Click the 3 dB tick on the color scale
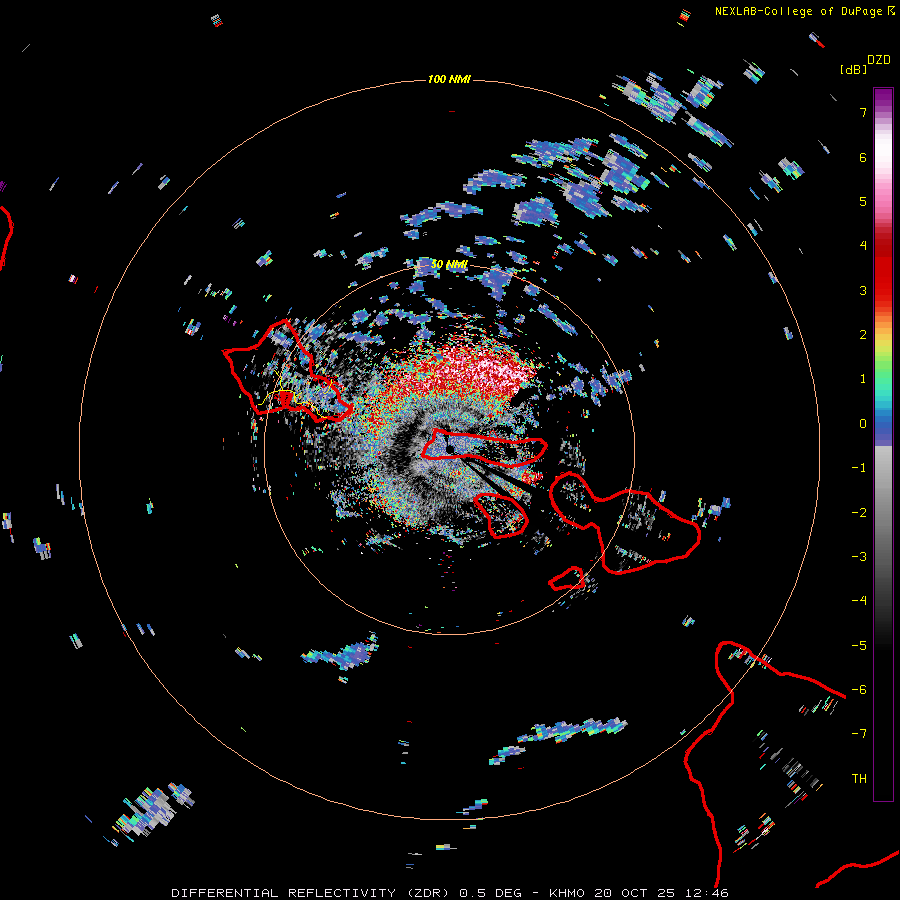This screenshot has width=900, height=900. pyautogui.click(x=863, y=290)
